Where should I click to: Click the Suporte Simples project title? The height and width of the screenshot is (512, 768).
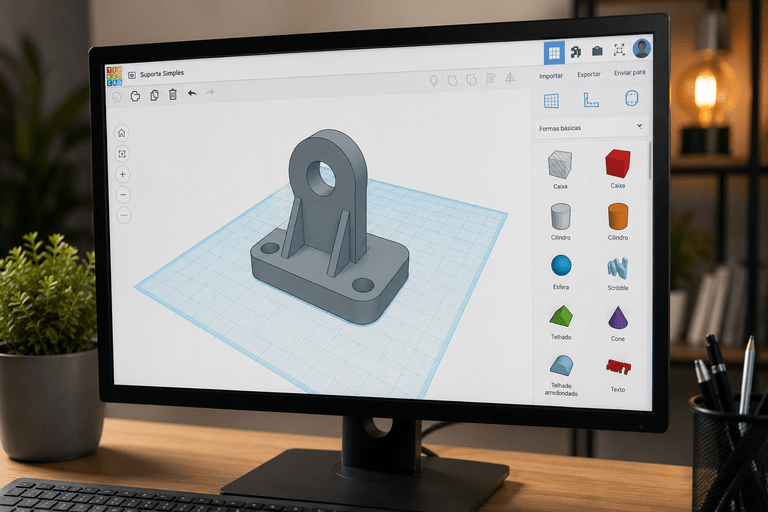[162, 73]
